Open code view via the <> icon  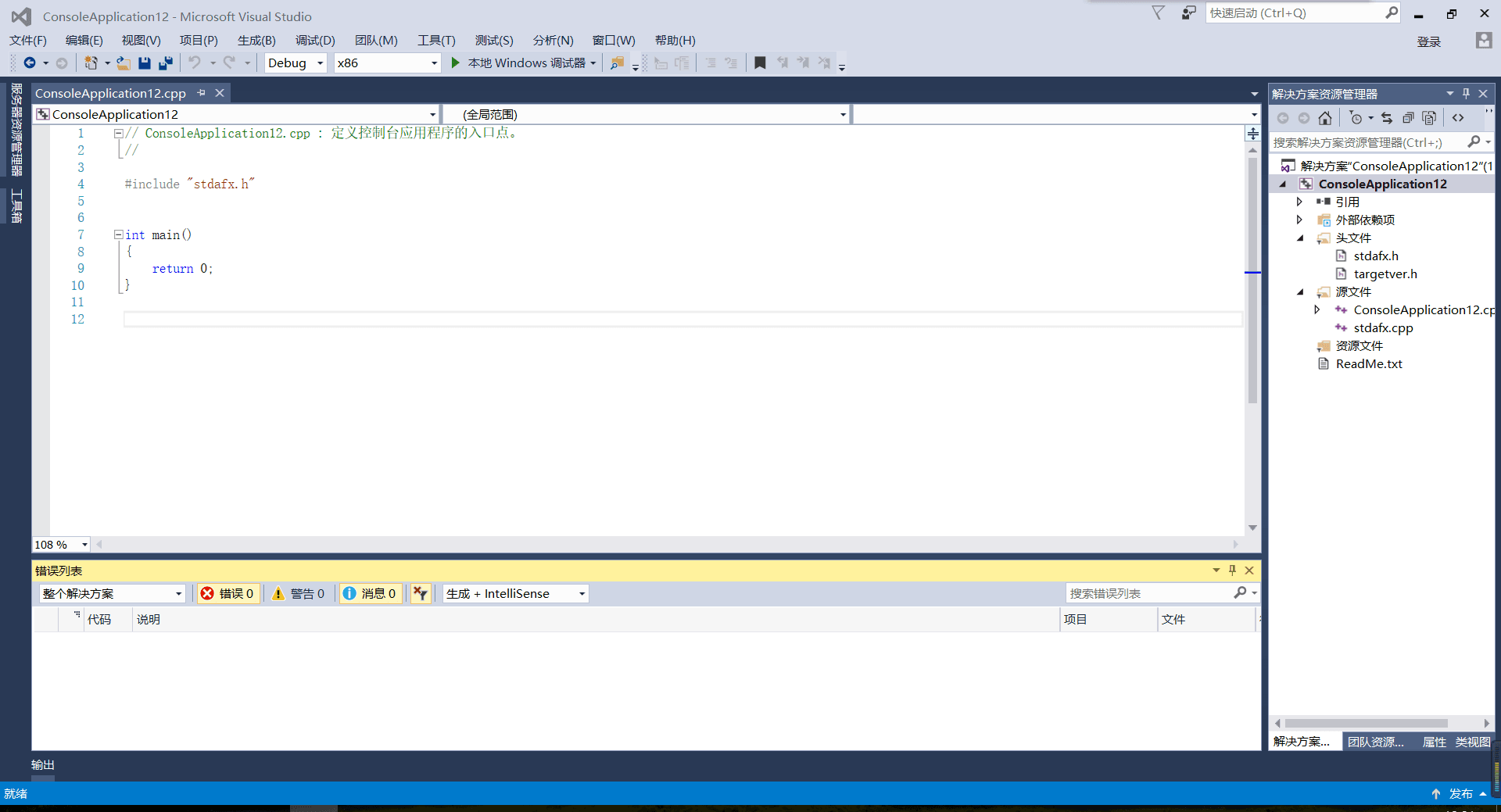point(1459,118)
